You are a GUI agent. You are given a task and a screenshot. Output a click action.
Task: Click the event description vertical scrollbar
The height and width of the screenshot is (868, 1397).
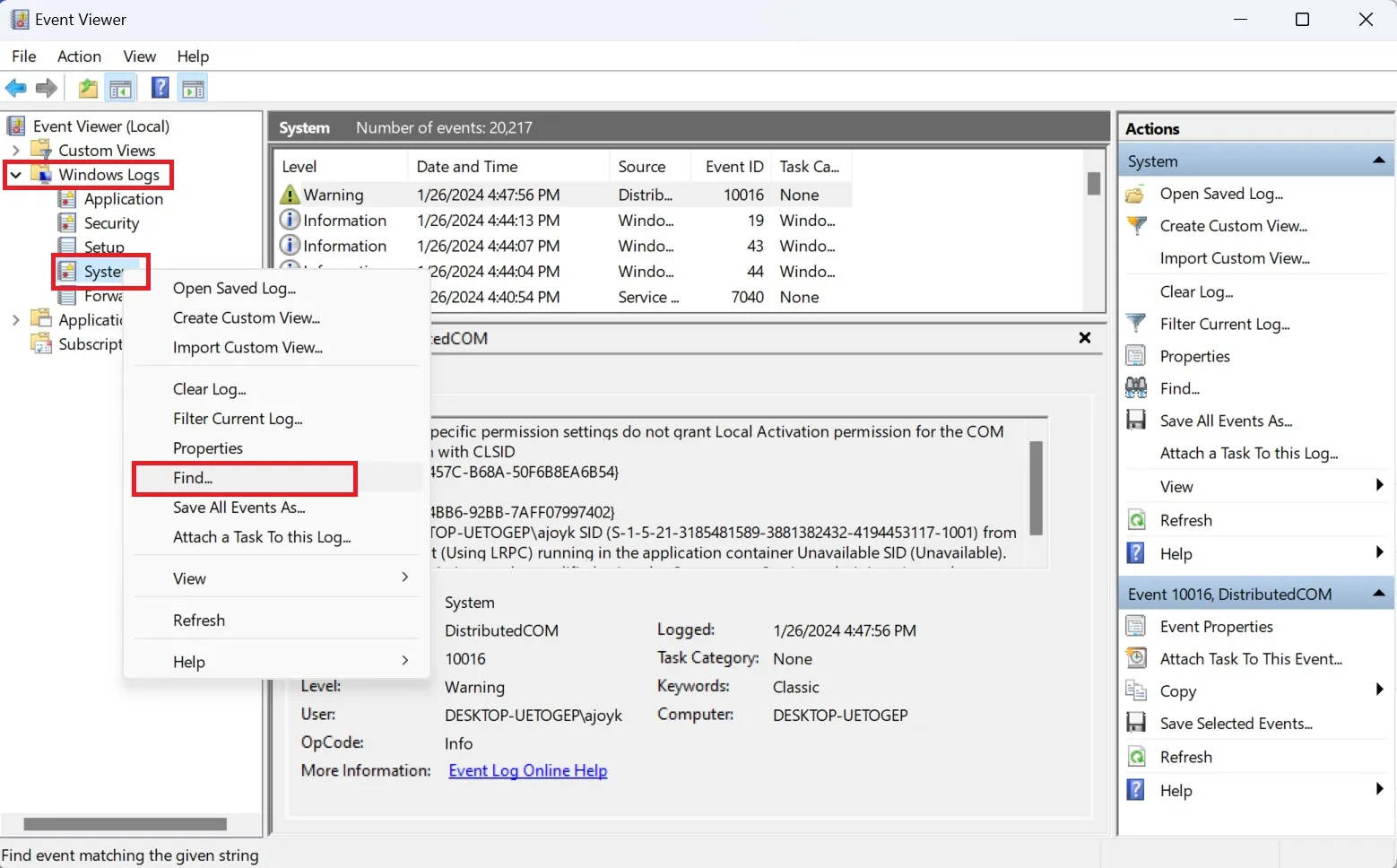pos(1036,488)
